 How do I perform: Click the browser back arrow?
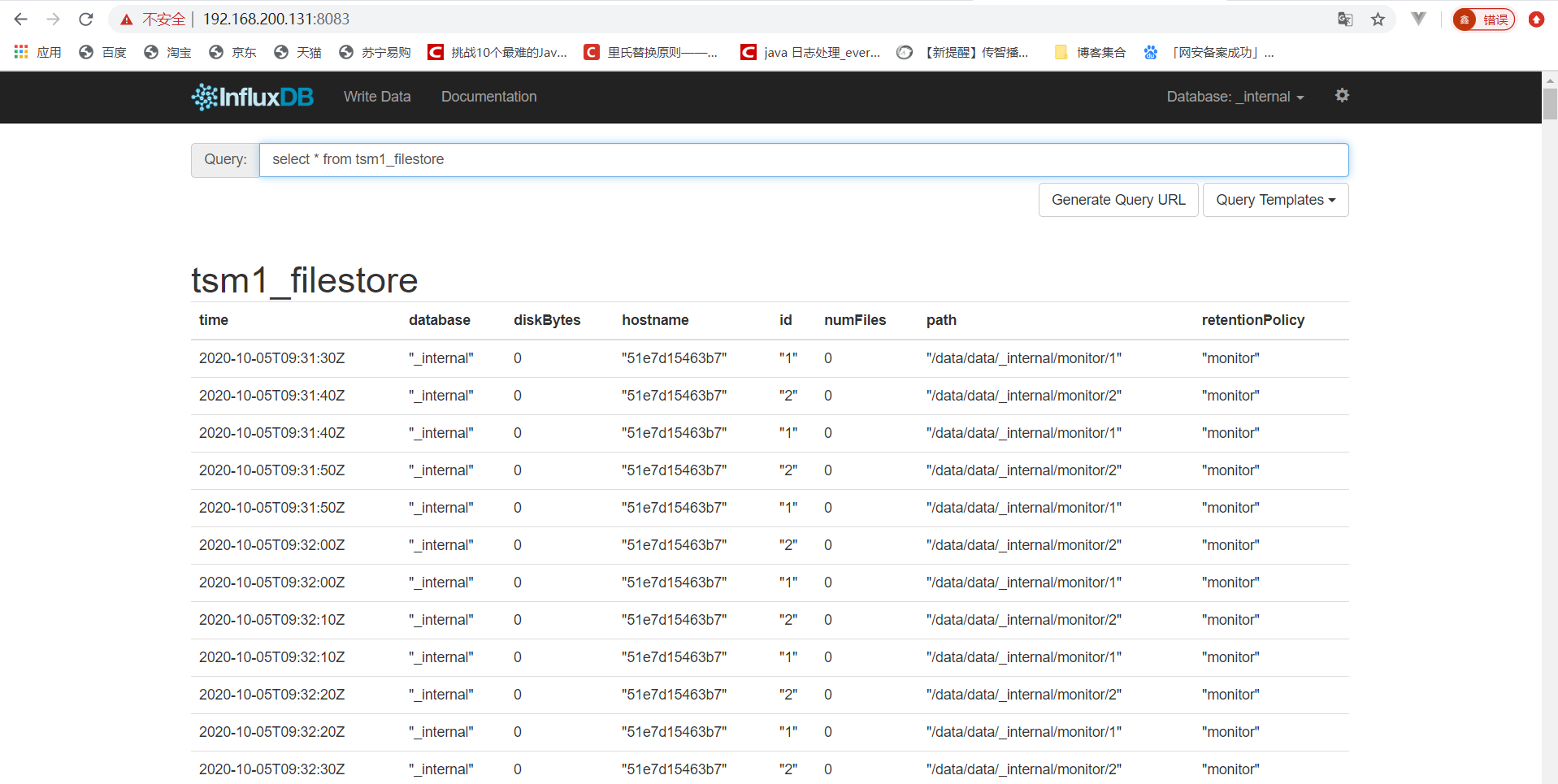[x=21, y=19]
